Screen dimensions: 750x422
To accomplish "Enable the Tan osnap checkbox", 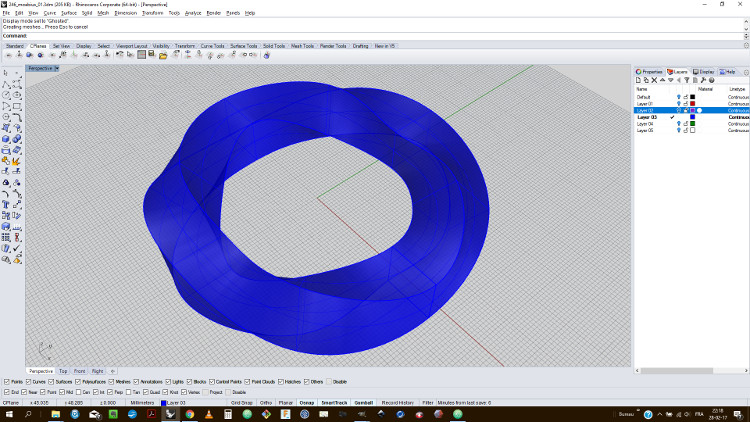I will [x=129, y=392].
